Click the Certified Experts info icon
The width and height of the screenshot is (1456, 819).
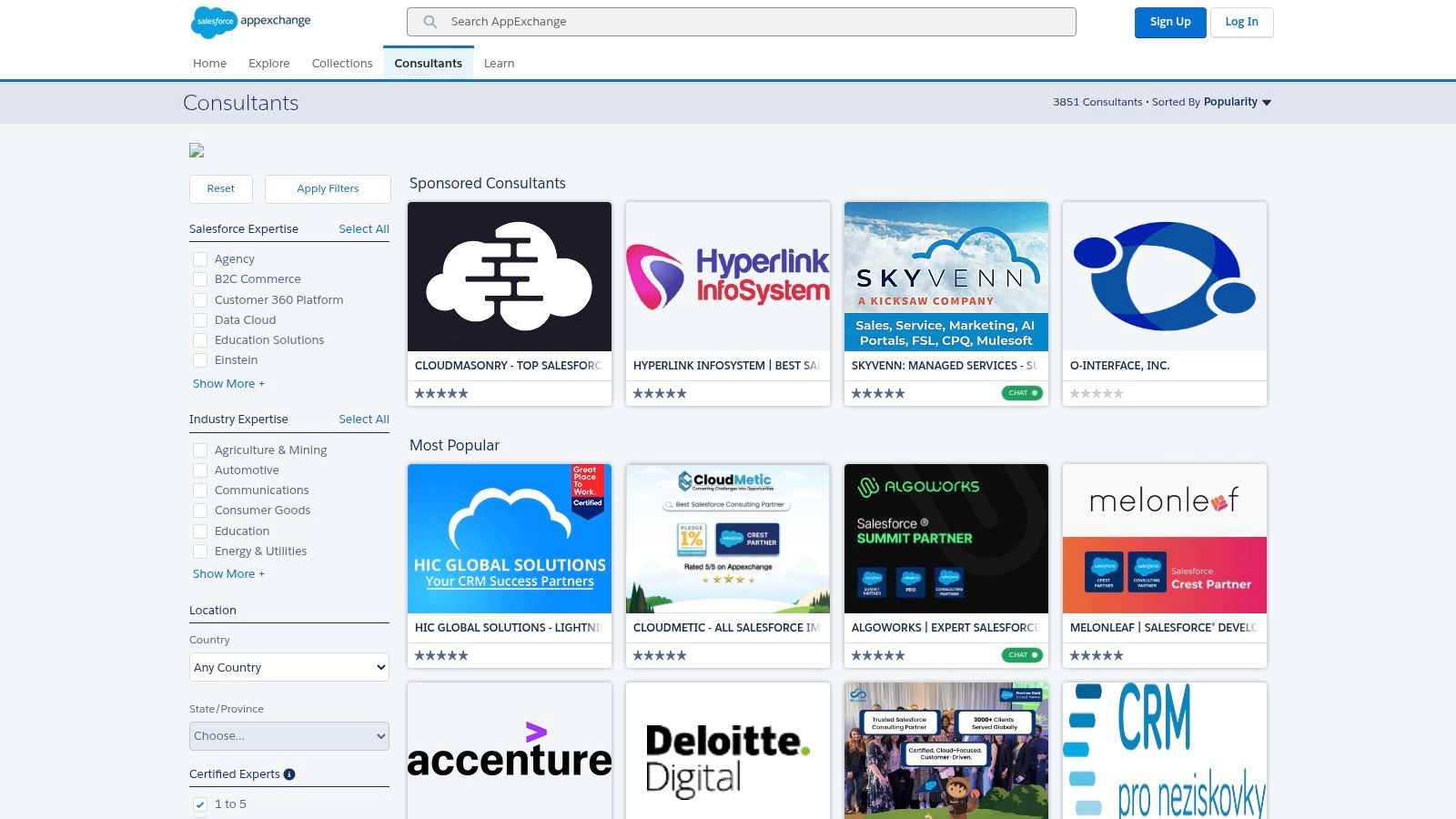point(289,774)
